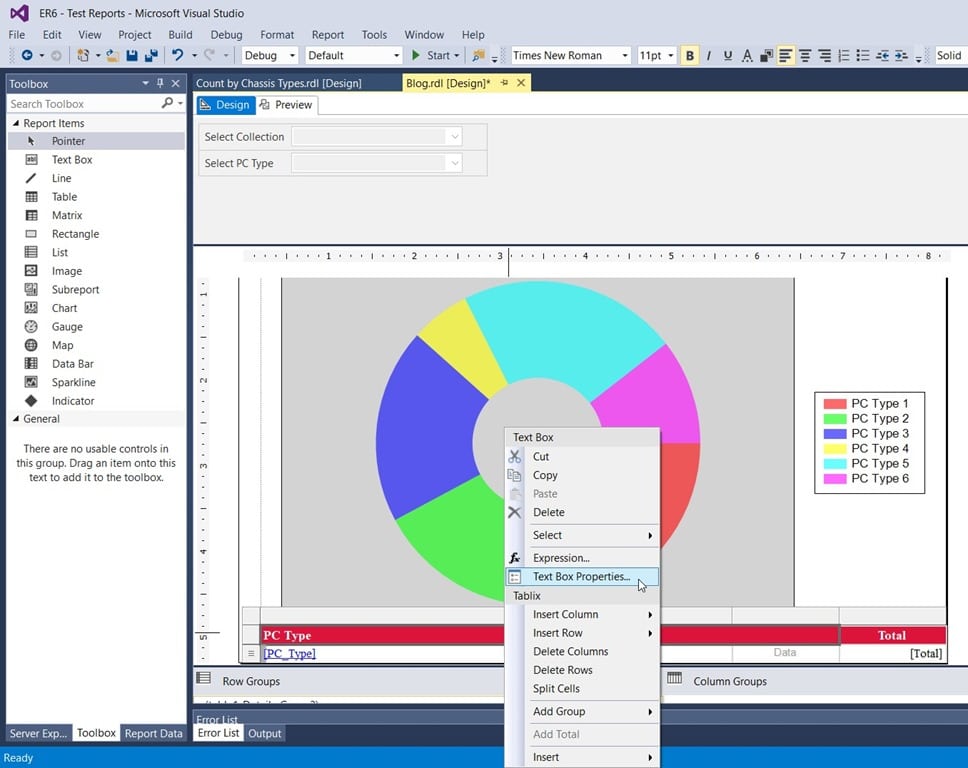Open the Report menu
Image resolution: width=968 pixels, height=768 pixels.
[327, 35]
